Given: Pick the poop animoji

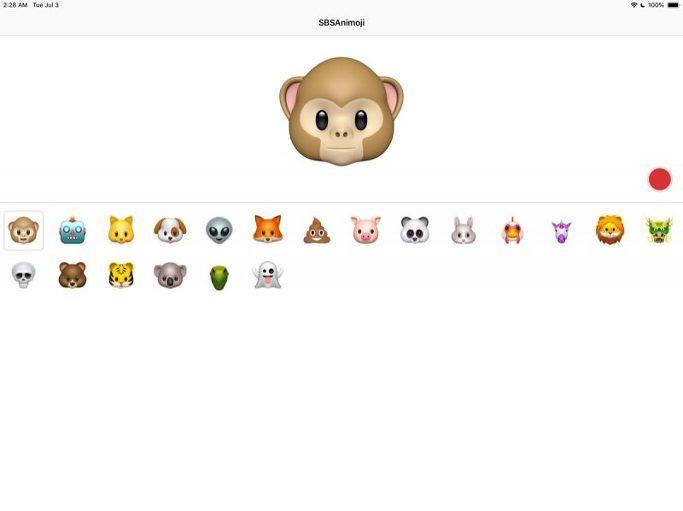Looking at the screenshot, I should [317, 230].
